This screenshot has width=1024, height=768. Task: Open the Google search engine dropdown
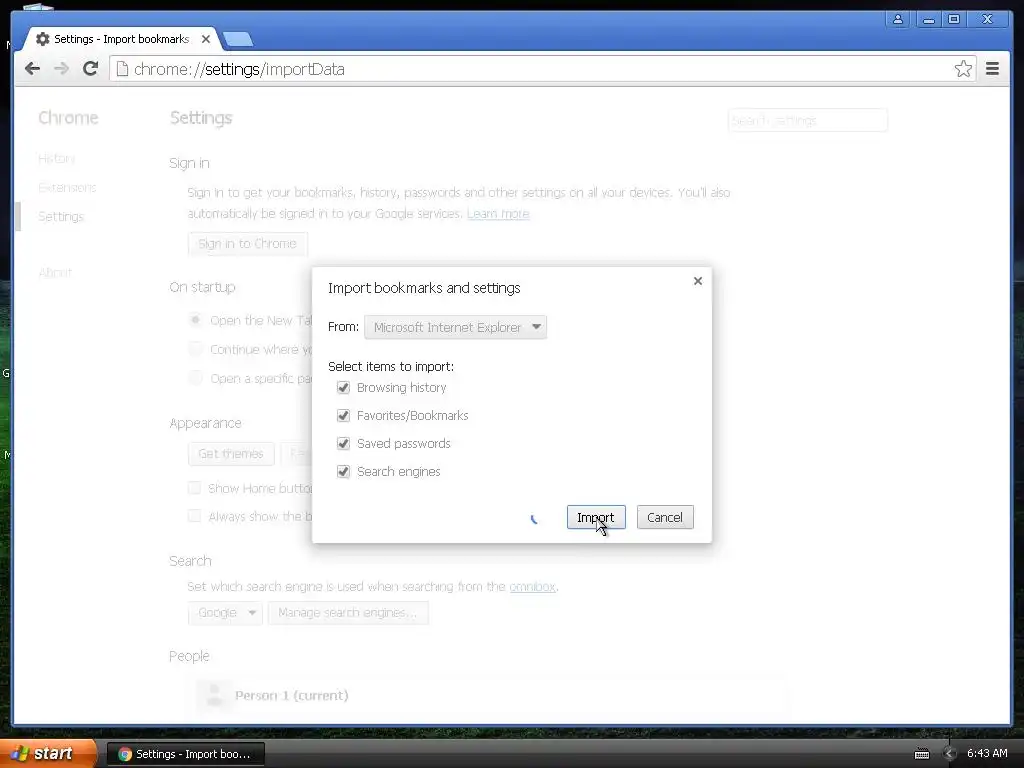click(225, 613)
